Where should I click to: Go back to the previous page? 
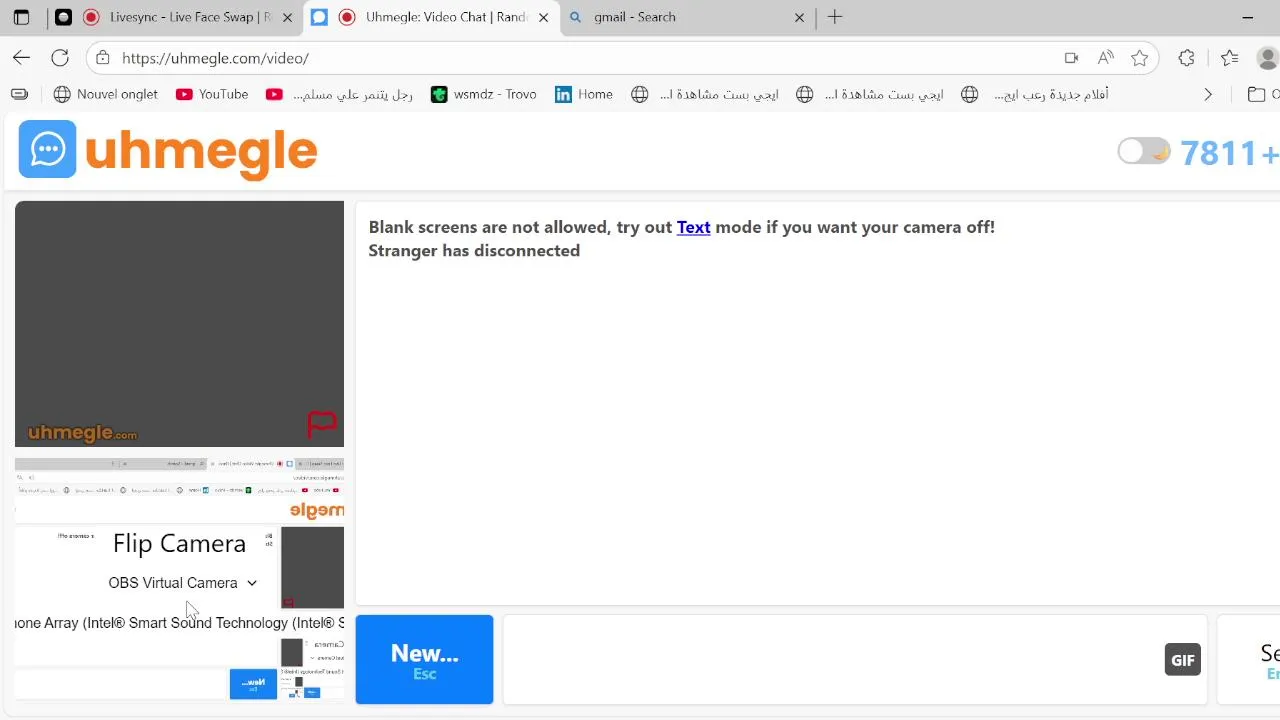(x=21, y=58)
